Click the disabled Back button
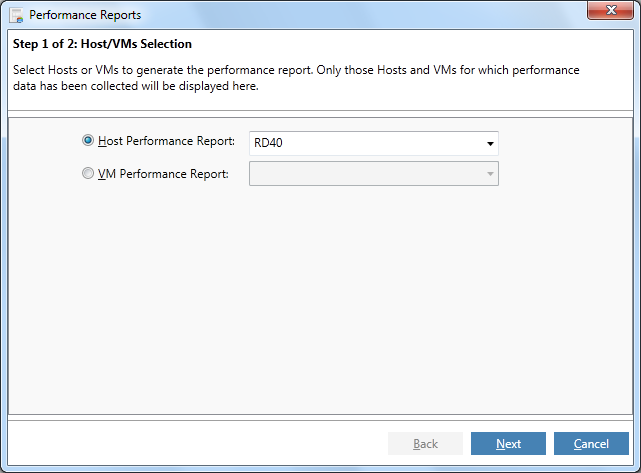Image resolution: width=641 pixels, height=473 pixels. [x=425, y=444]
